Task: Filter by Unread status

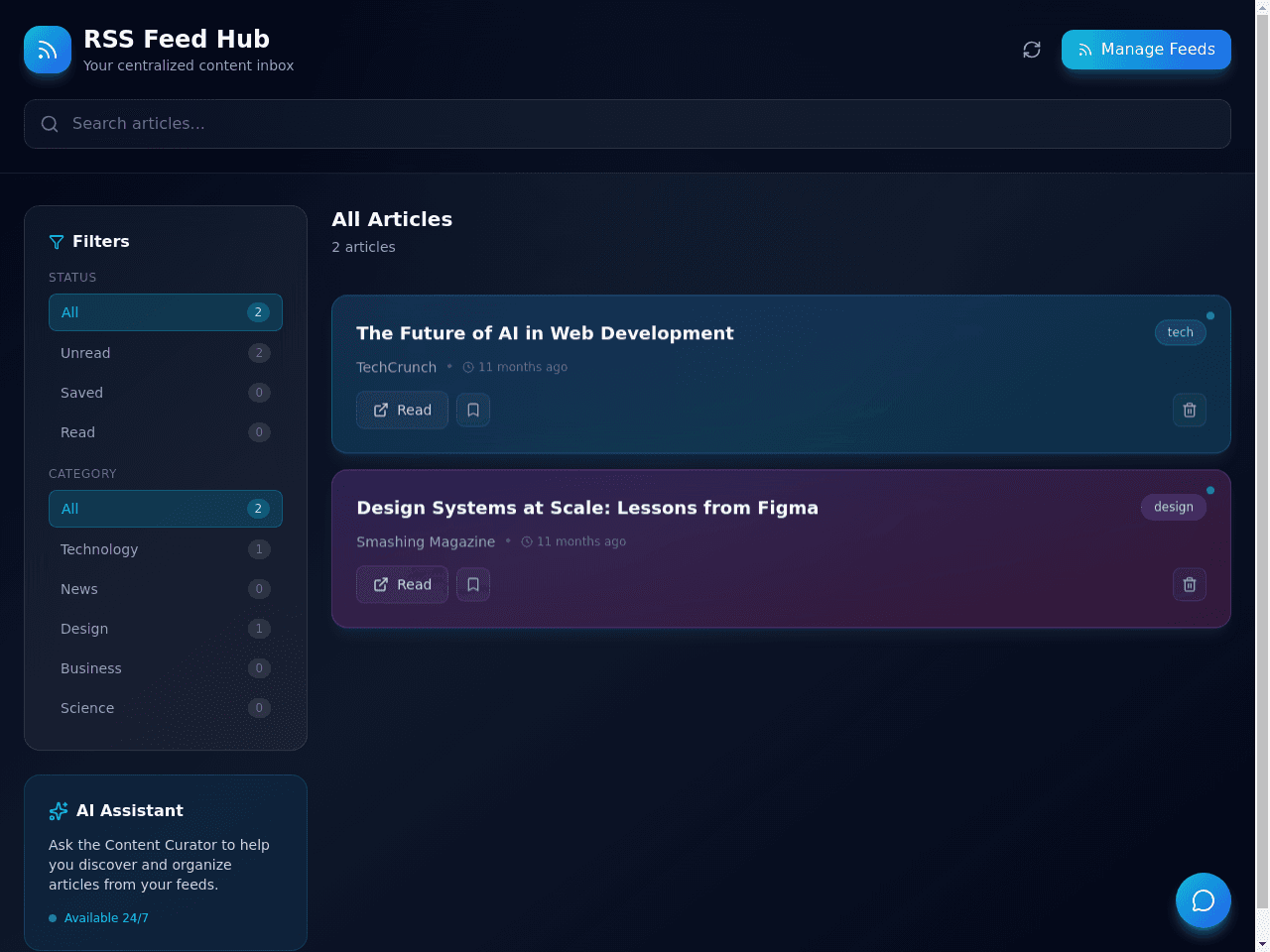Action: coord(166,353)
